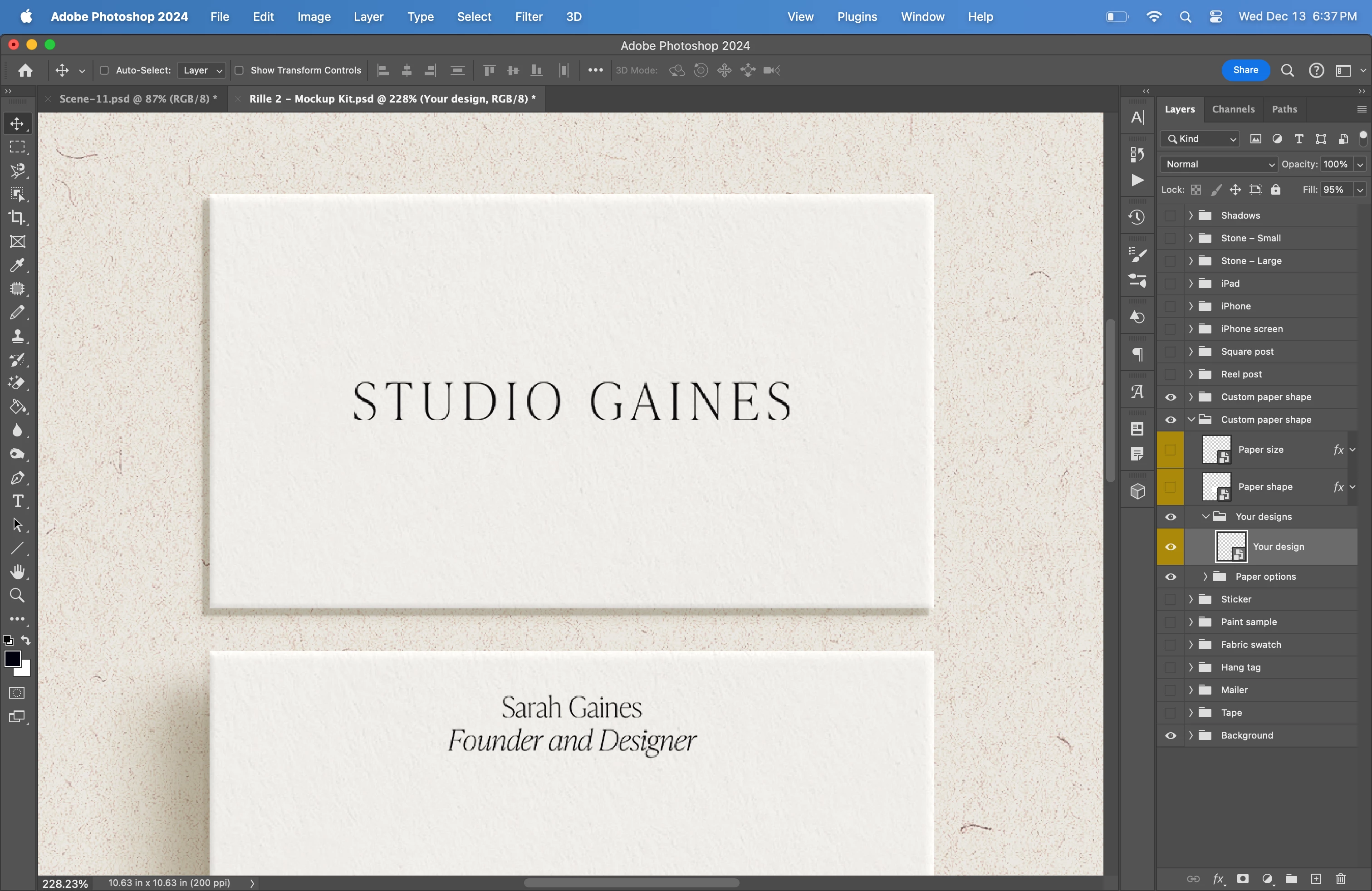Click the Your design layer thumbnail
The height and width of the screenshot is (891, 1372).
(x=1231, y=546)
